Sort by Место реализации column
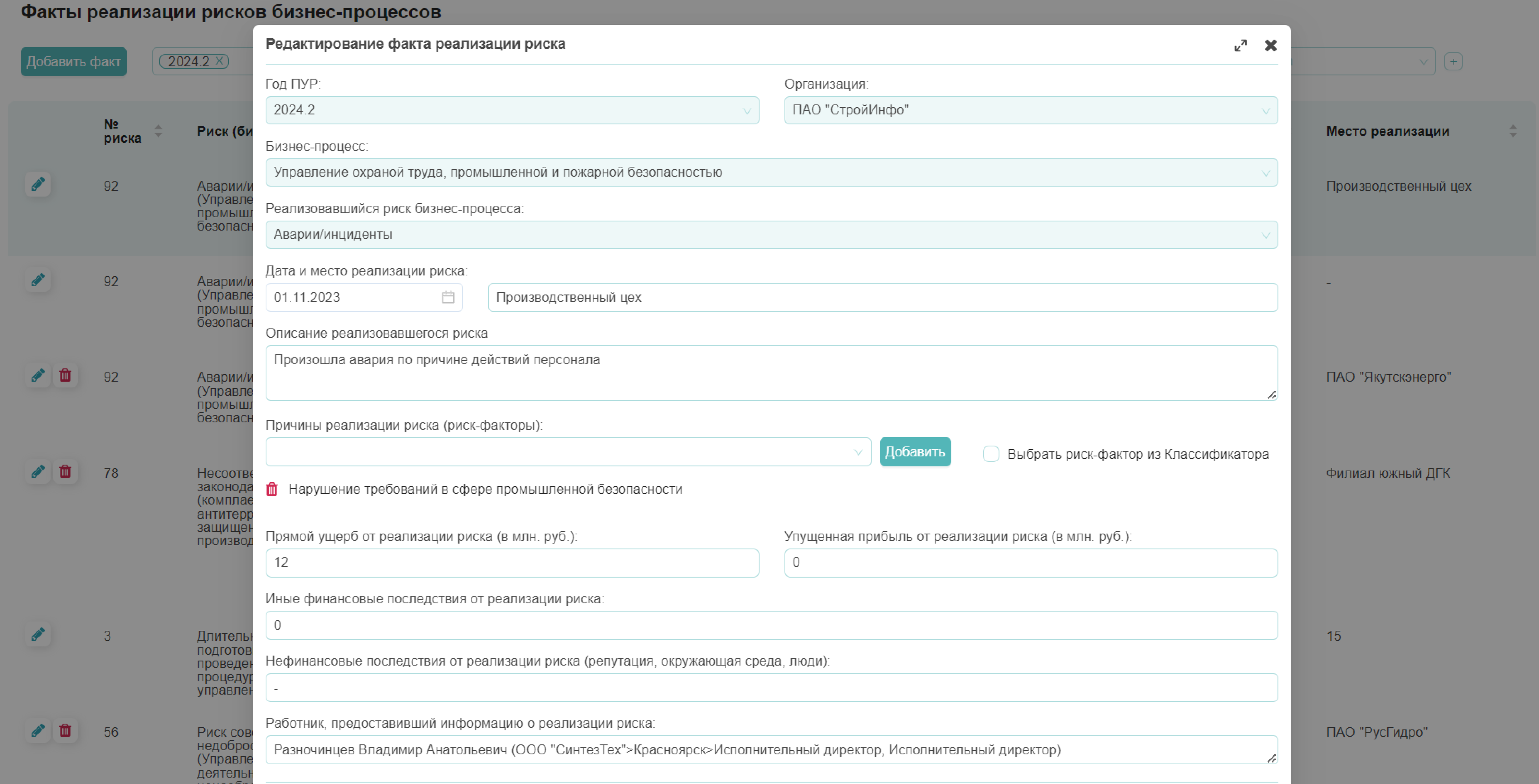The image size is (1539, 784). 1513,131
